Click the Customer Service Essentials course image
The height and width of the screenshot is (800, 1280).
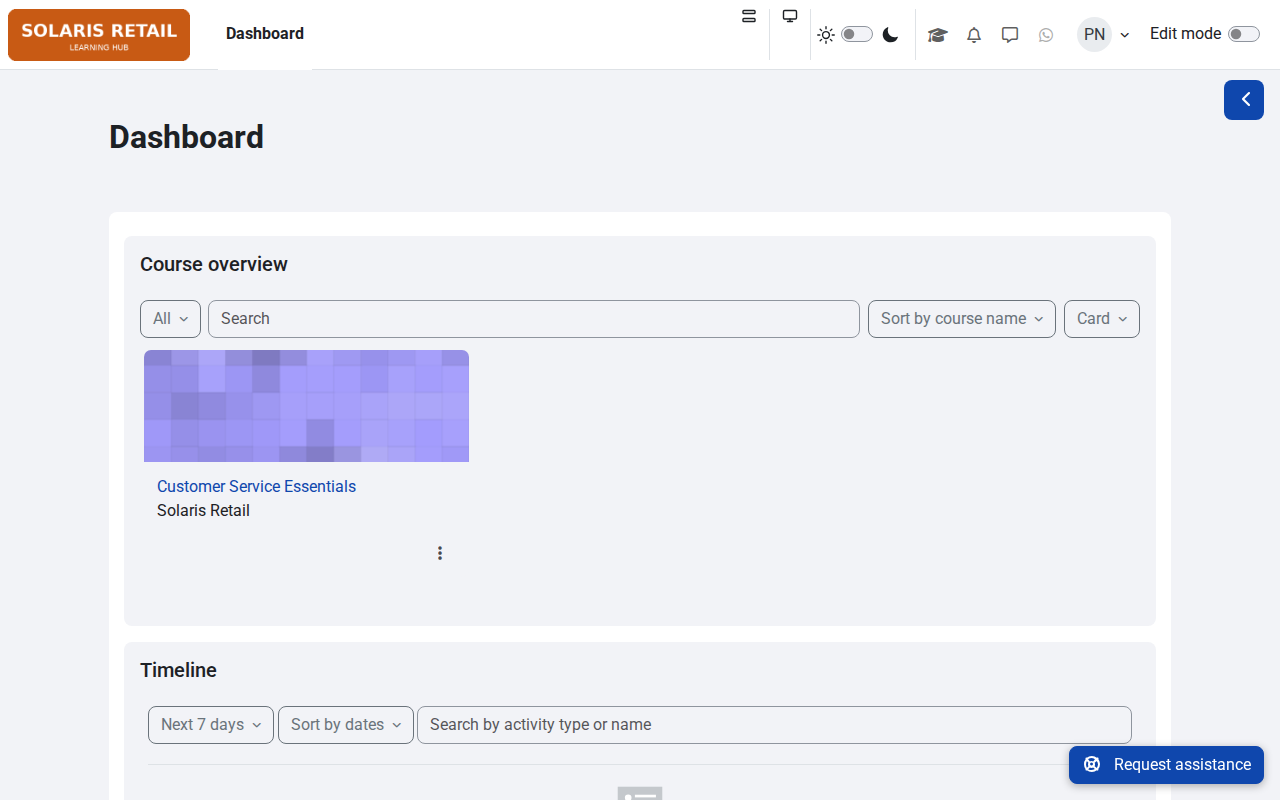tap(306, 406)
